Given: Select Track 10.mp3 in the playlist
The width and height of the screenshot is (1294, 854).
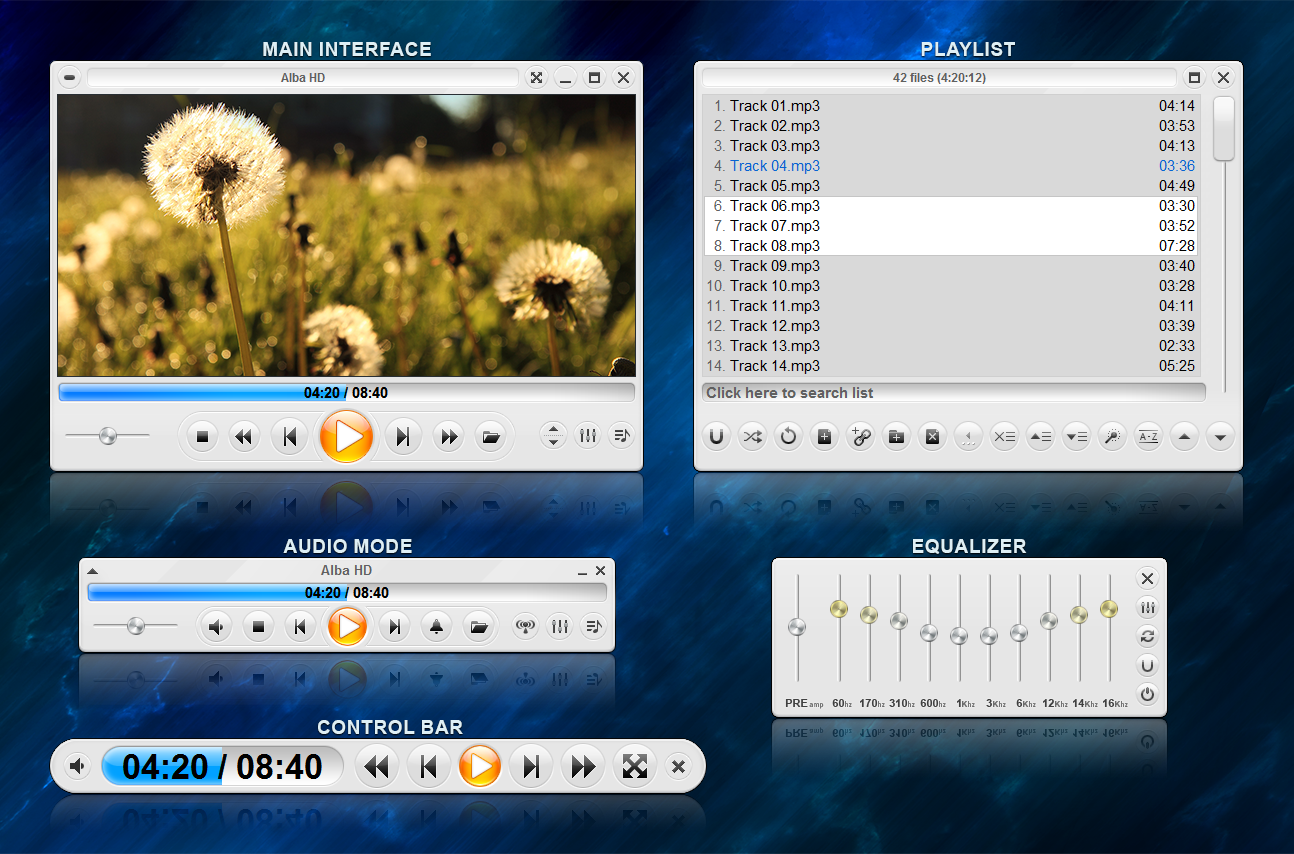Looking at the screenshot, I should point(775,286).
